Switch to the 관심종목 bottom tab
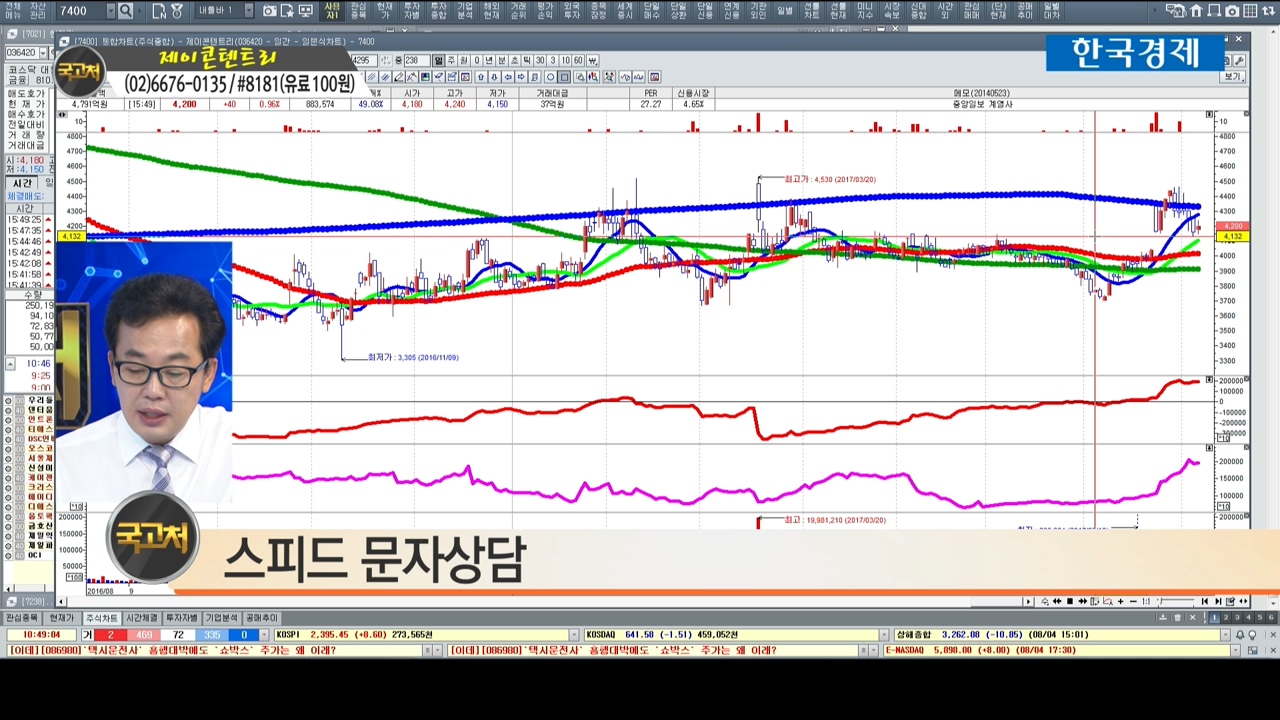 [21, 618]
